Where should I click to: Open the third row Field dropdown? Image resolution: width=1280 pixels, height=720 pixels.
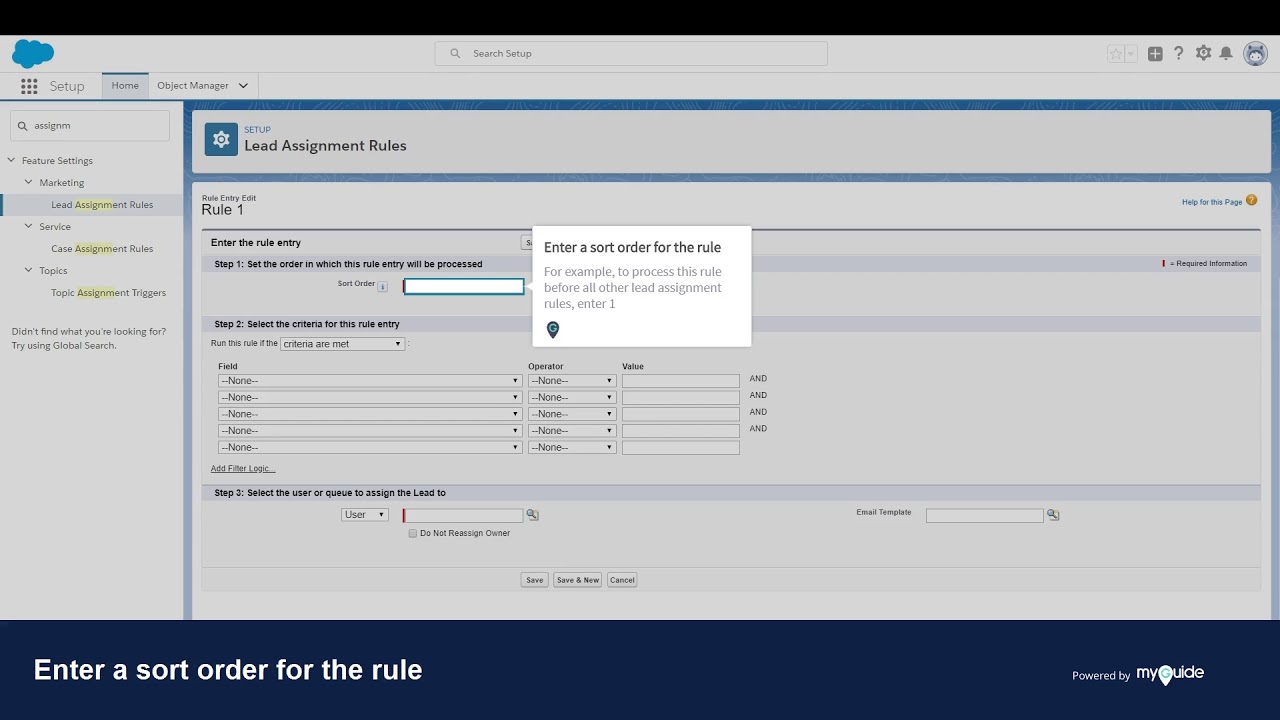(370, 414)
